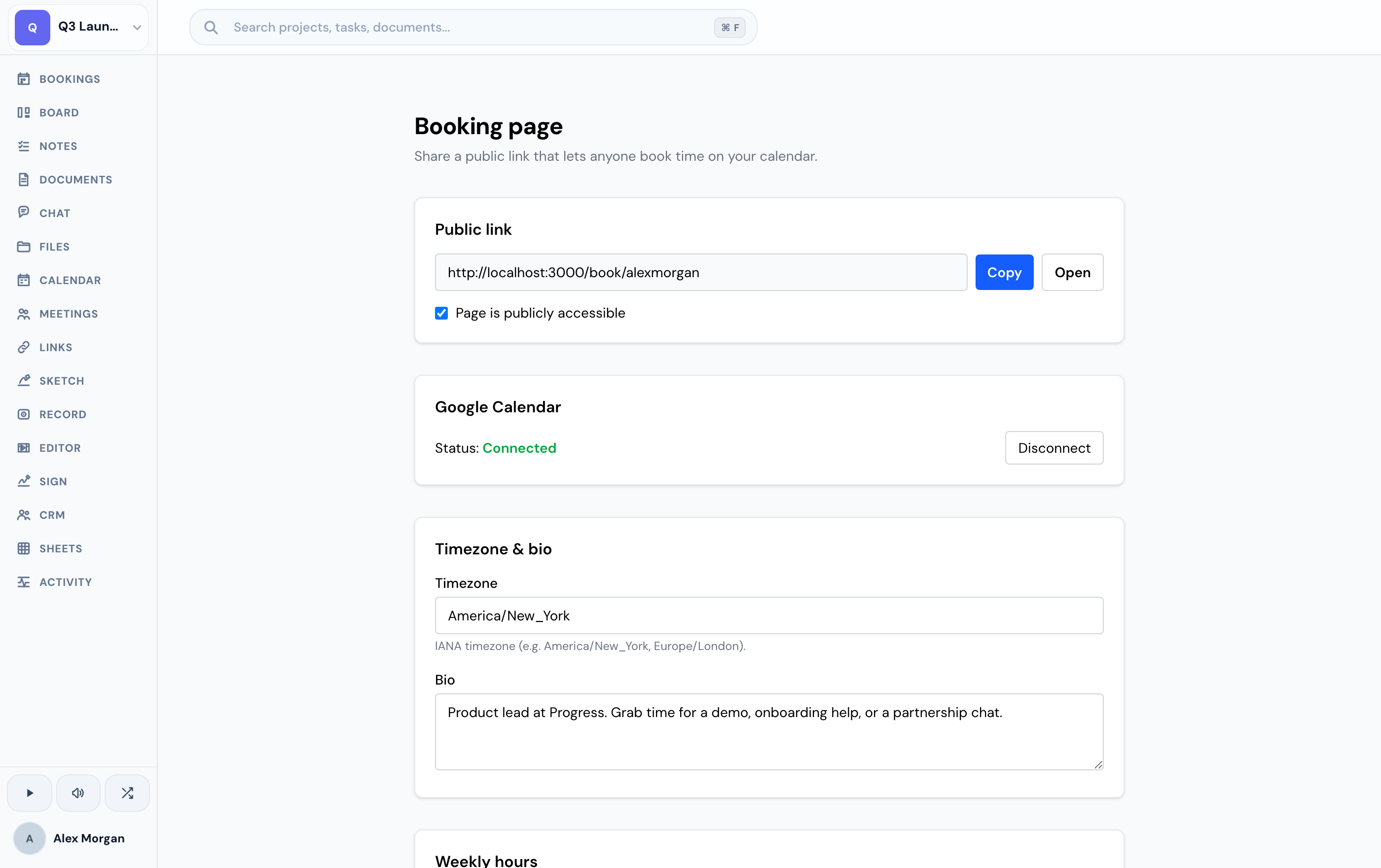Go to the Bookings menu label
The image size is (1381, 868).
point(70,79)
